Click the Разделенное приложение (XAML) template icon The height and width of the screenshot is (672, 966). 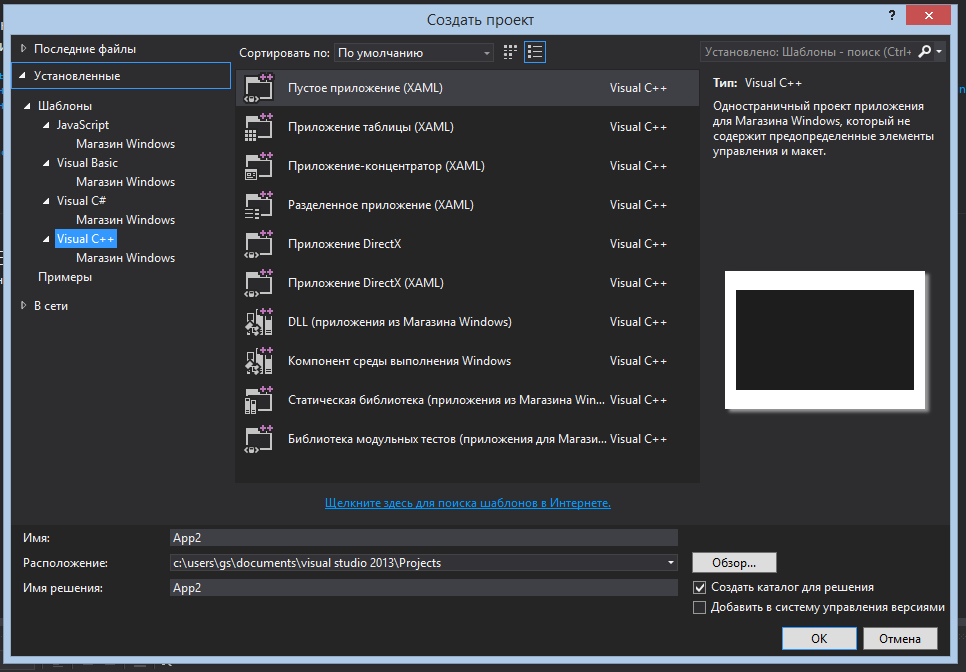pos(259,205)
